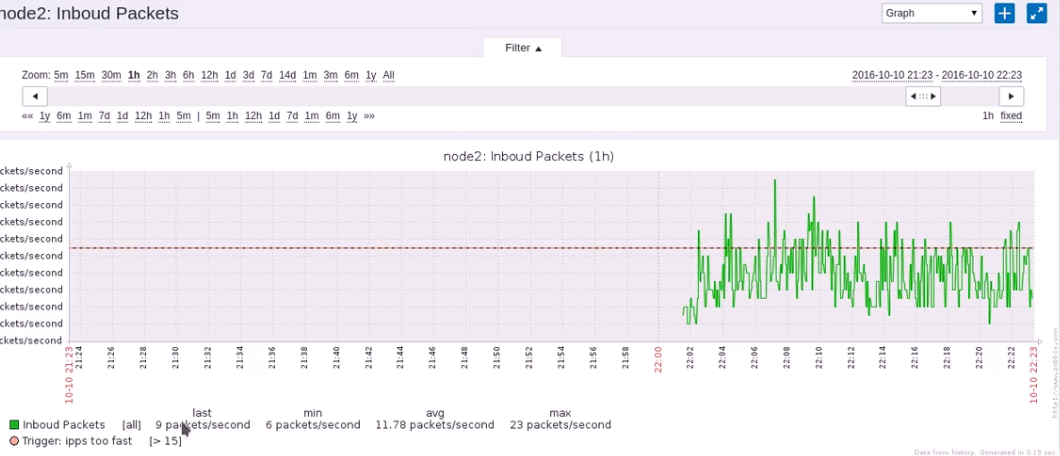Viewport: 1060px width, 456px height.
Task: Add graph to favourites with plus icon
Action: click(x=1004, y=13)
